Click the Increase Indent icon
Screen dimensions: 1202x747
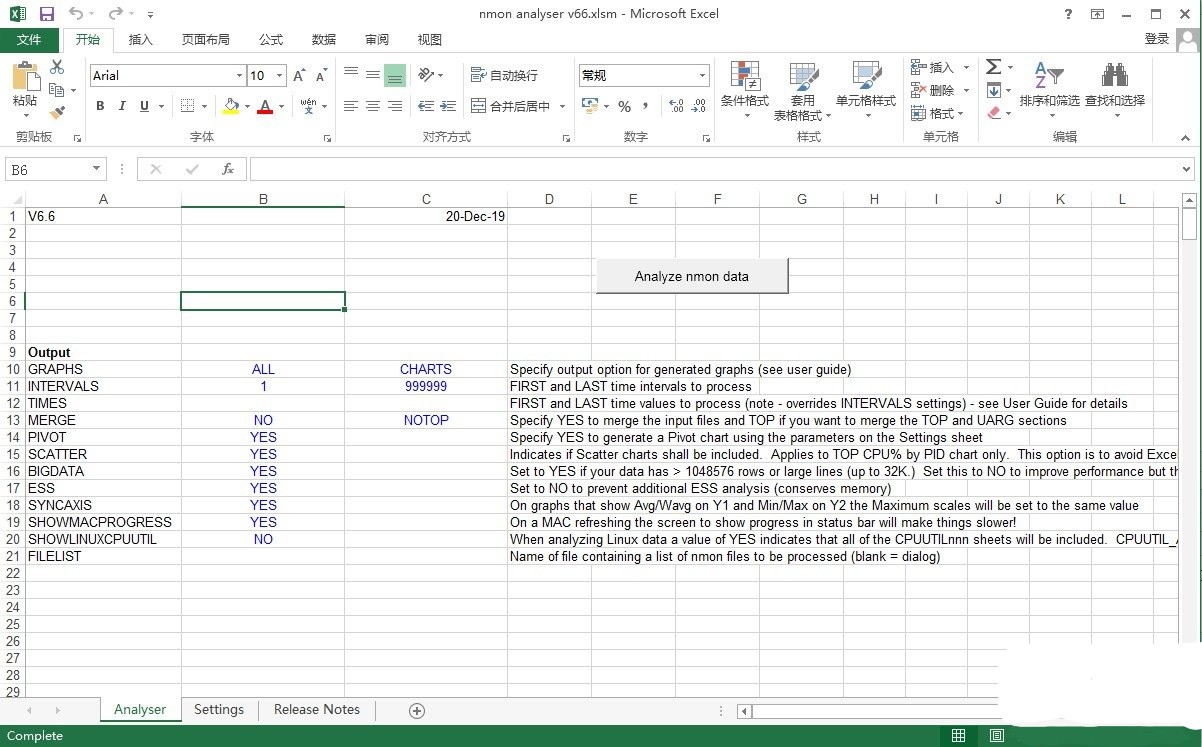tap(448, 106)
